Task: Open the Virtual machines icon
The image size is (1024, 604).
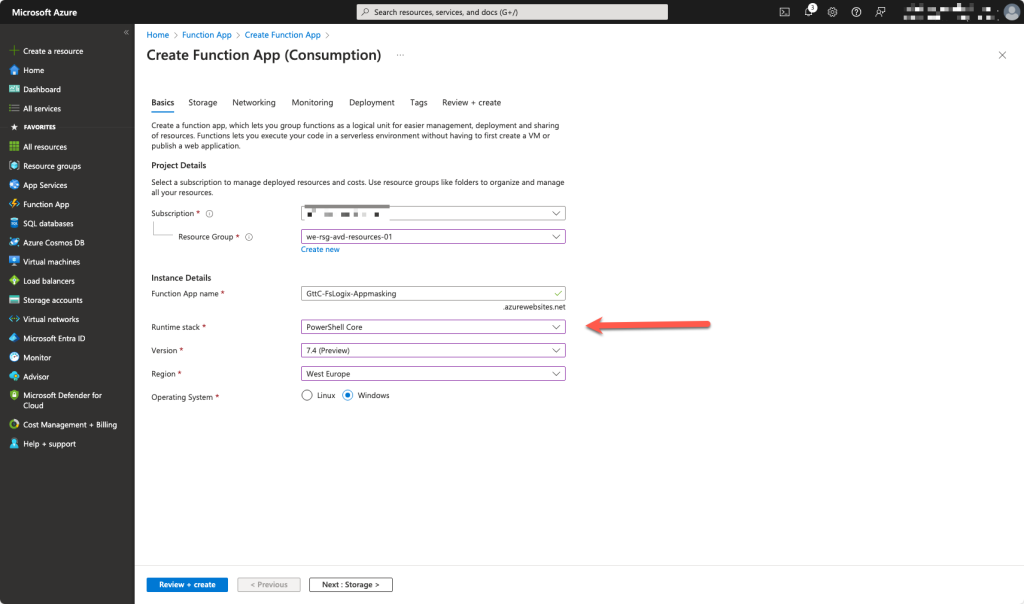Action: [14, 261]
